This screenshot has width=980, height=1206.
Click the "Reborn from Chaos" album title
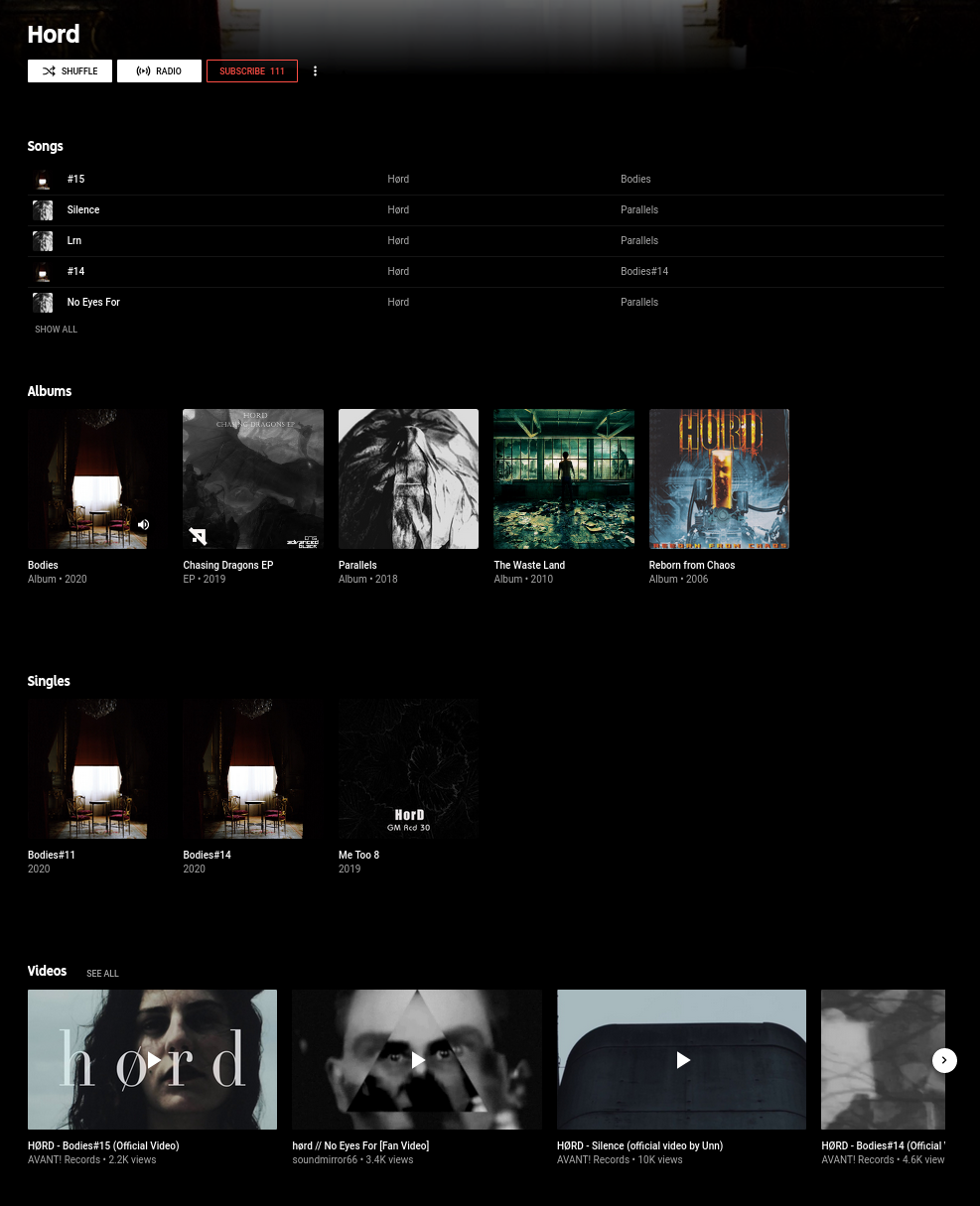[692, 566]
